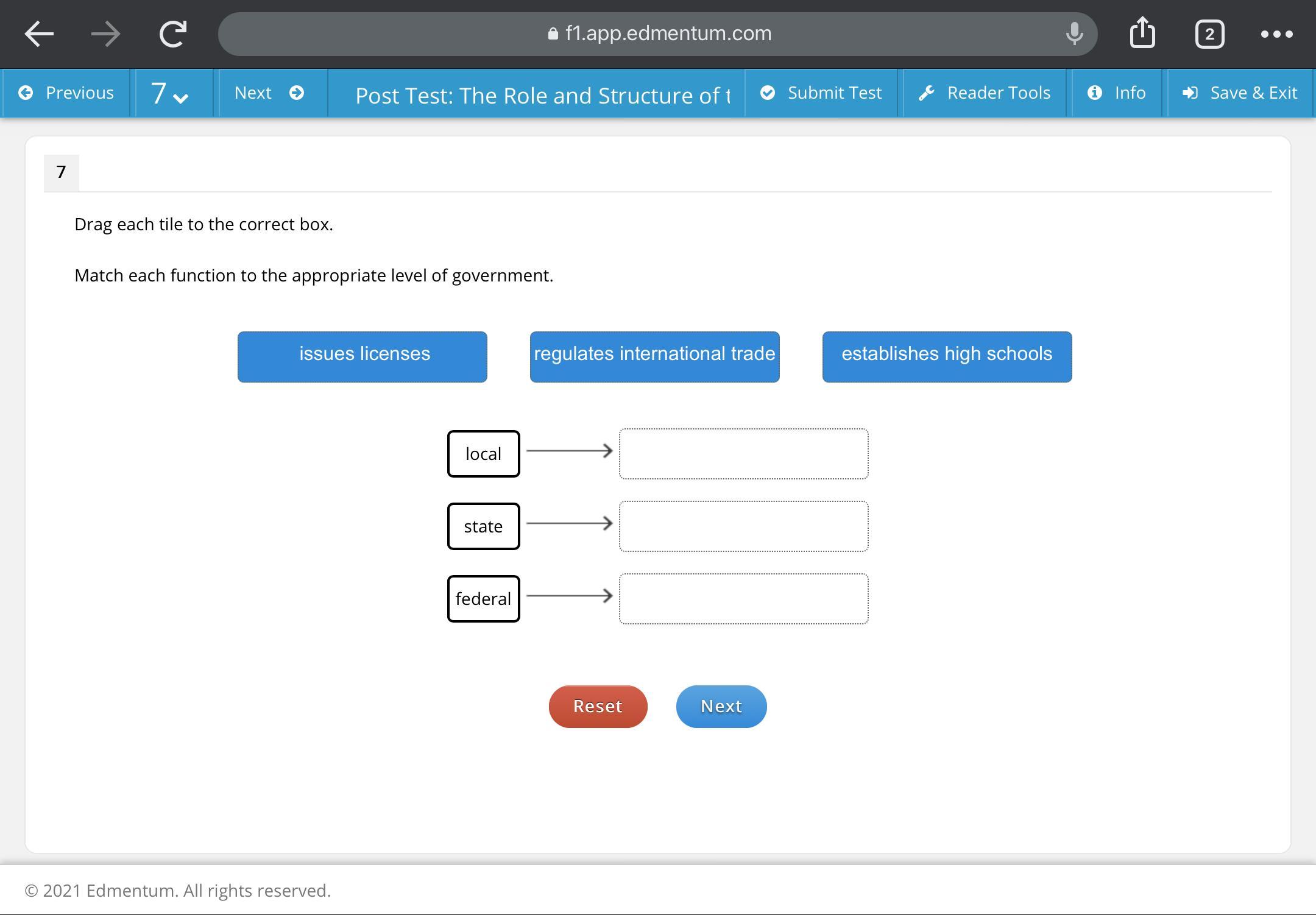Open the Info panel

pyautogui.click(x=1116, y=93)
